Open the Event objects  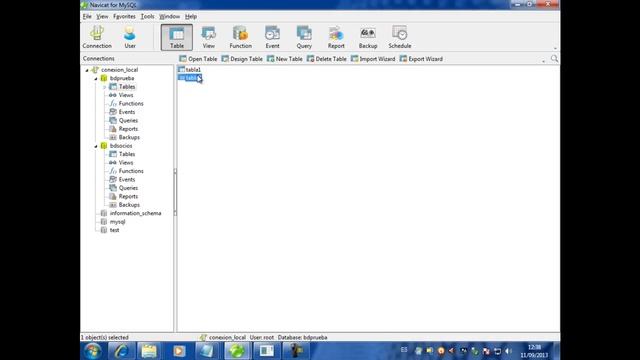coord(272,37)
